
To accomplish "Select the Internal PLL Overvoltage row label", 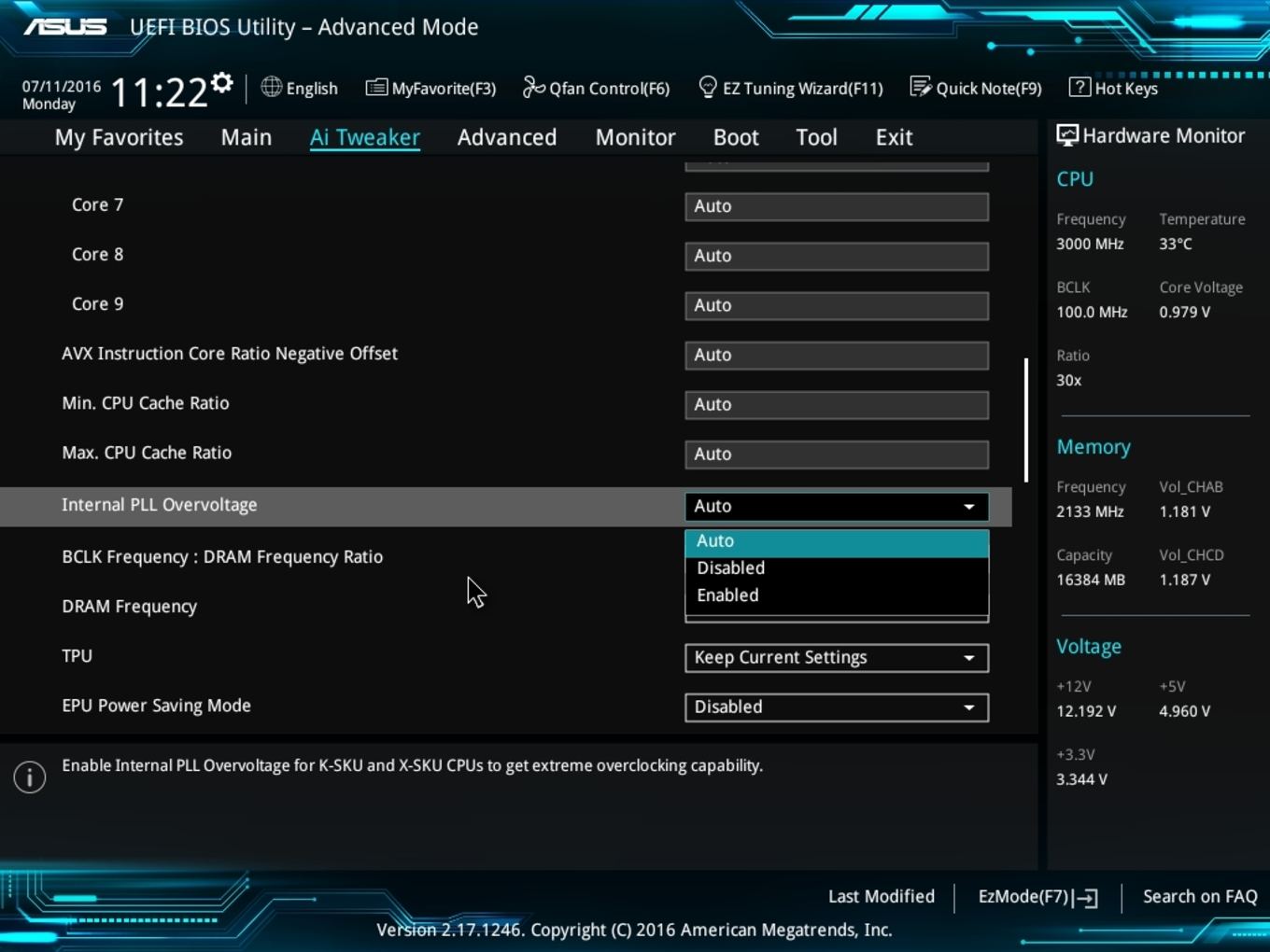I will [159, 505].
